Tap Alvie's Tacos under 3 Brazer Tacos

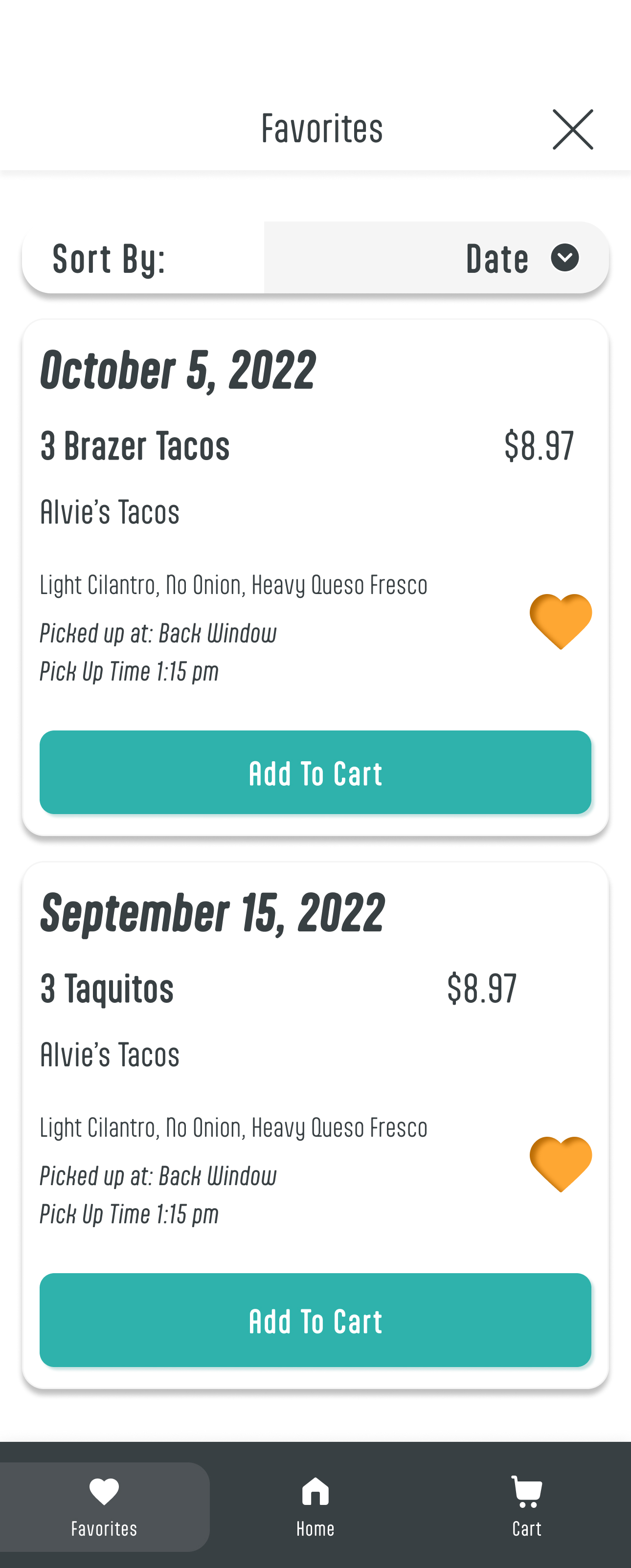coord(110,512)
